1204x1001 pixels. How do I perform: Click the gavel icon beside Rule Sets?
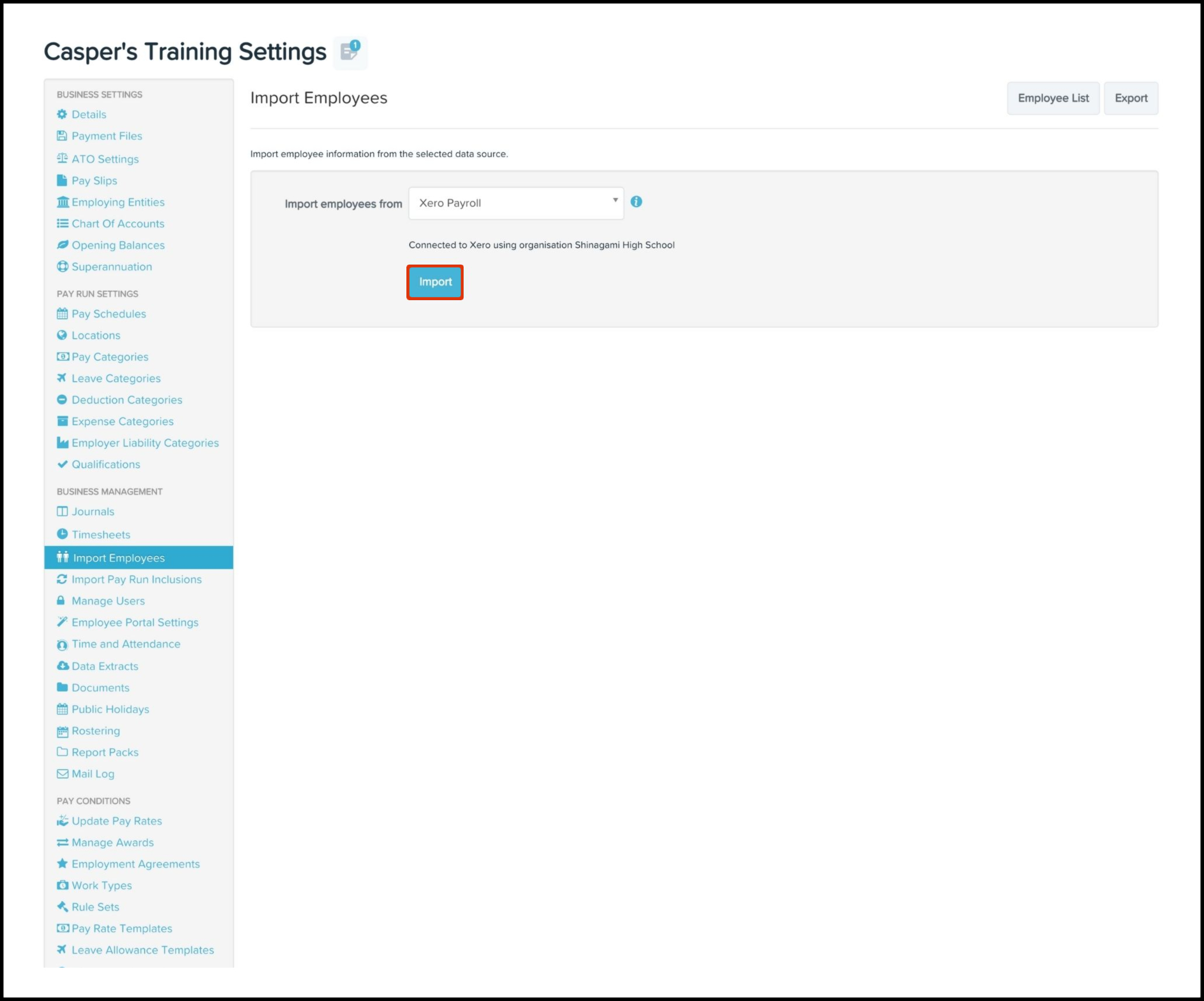(x=62, y=907)
